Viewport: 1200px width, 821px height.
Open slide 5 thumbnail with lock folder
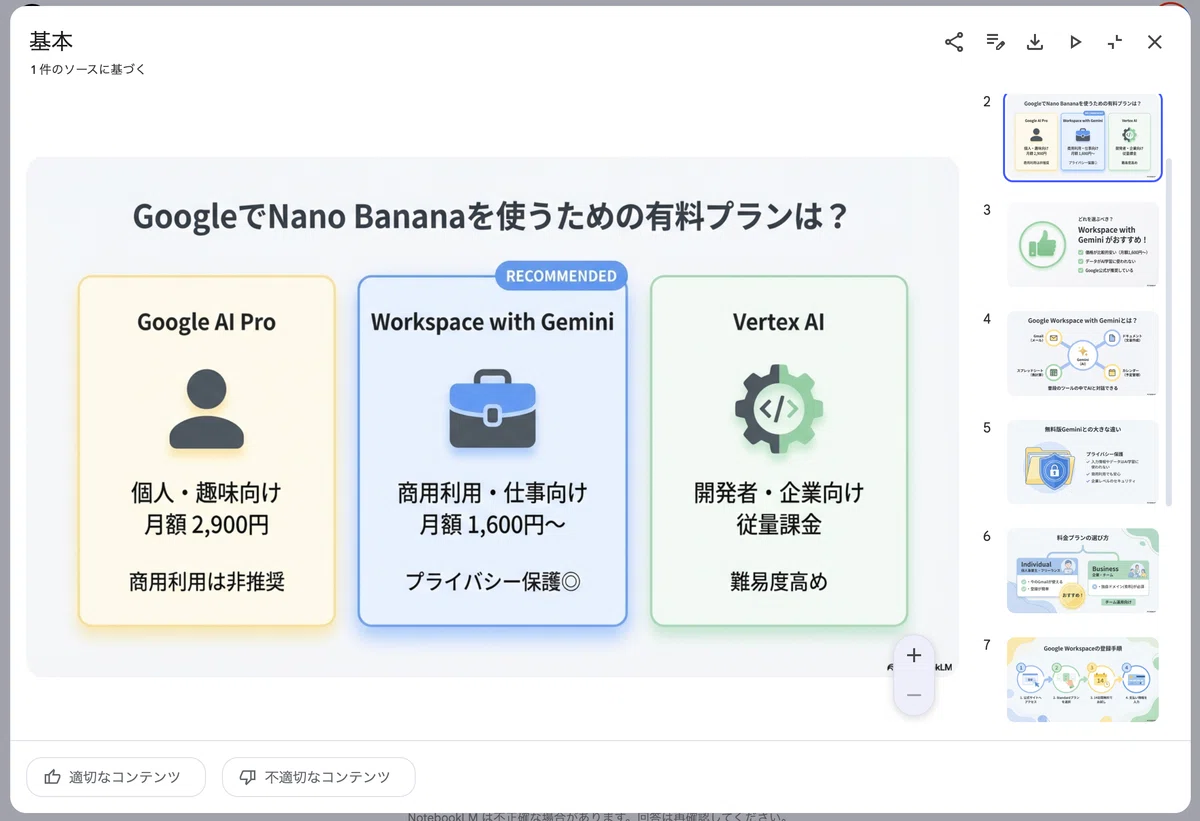coord(1083,462)
